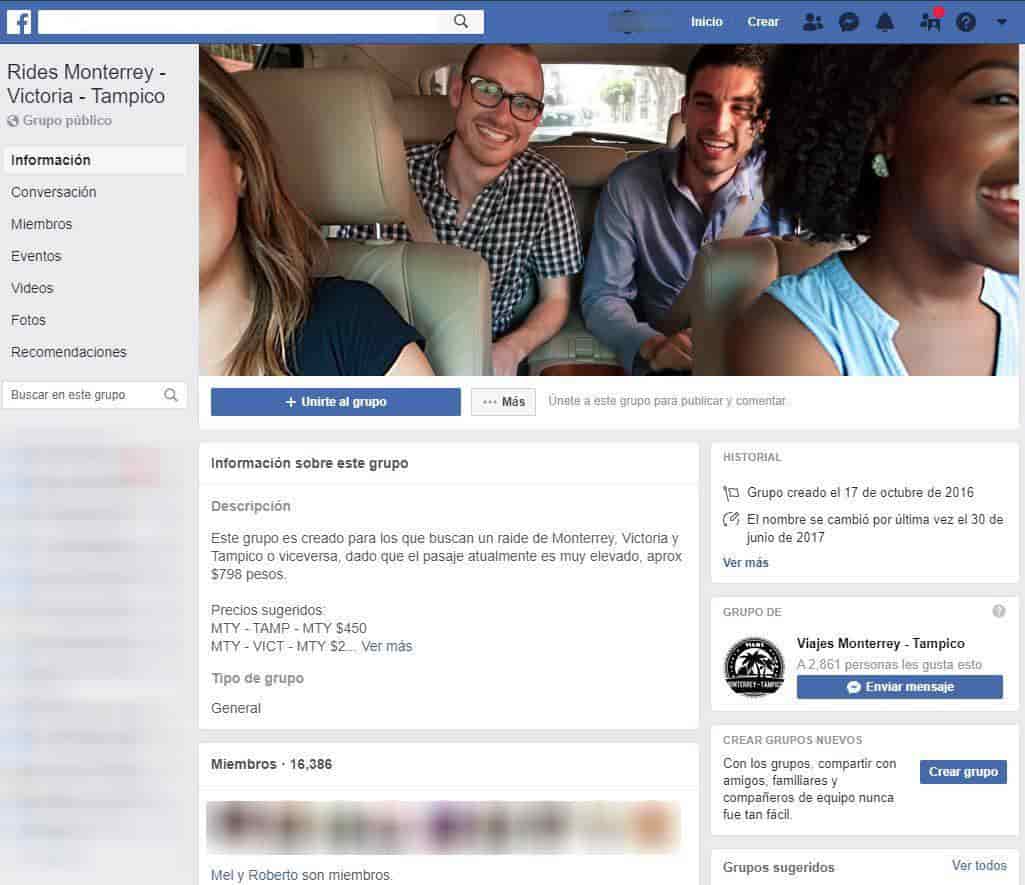Click Unirte al grupo button
Image resolution: width=1025 pixels, height=885 pixels.
pyautogui.click(x=336, y=402)
